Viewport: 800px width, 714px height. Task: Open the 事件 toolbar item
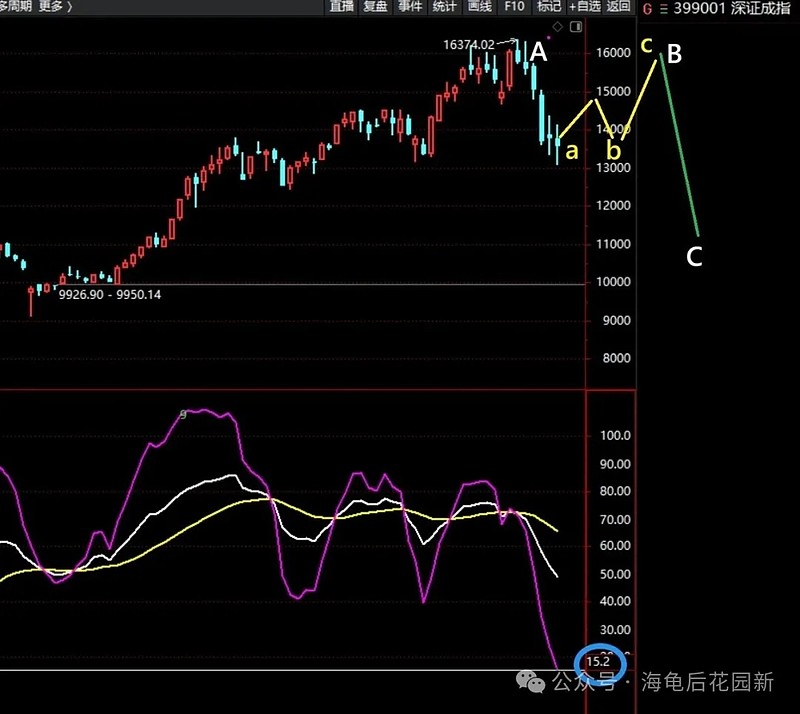coord(410,7)
